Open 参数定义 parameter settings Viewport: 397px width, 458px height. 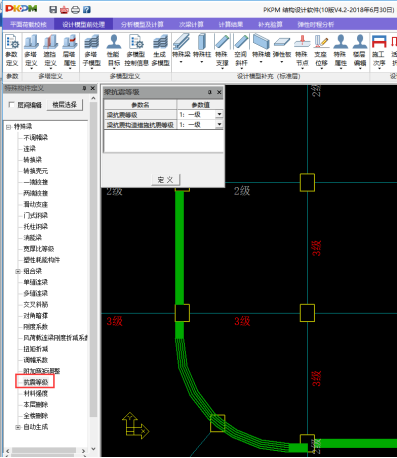[x=12, y=50]
